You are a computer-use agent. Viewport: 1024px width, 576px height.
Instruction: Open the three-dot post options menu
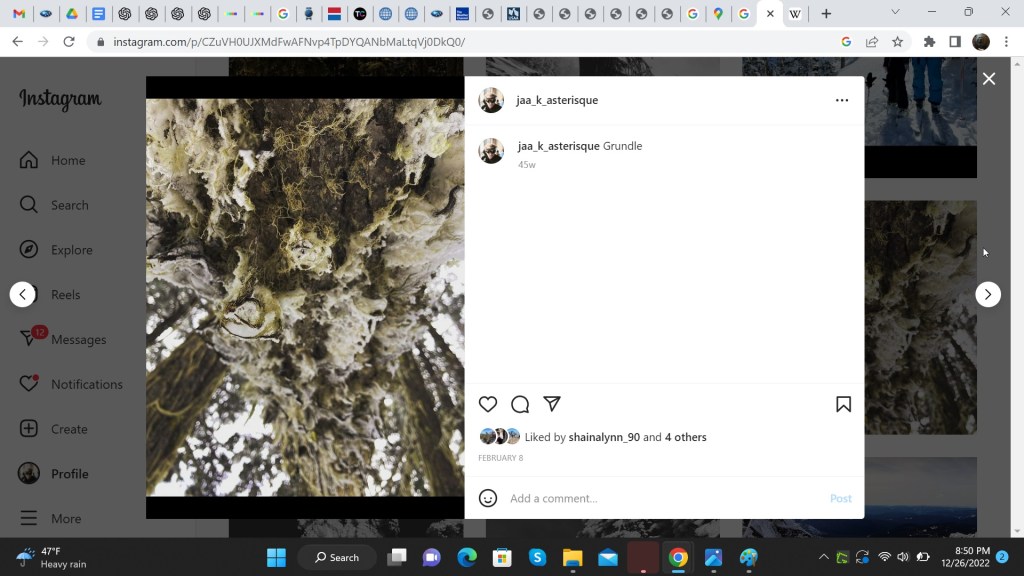tap(842, 100)
